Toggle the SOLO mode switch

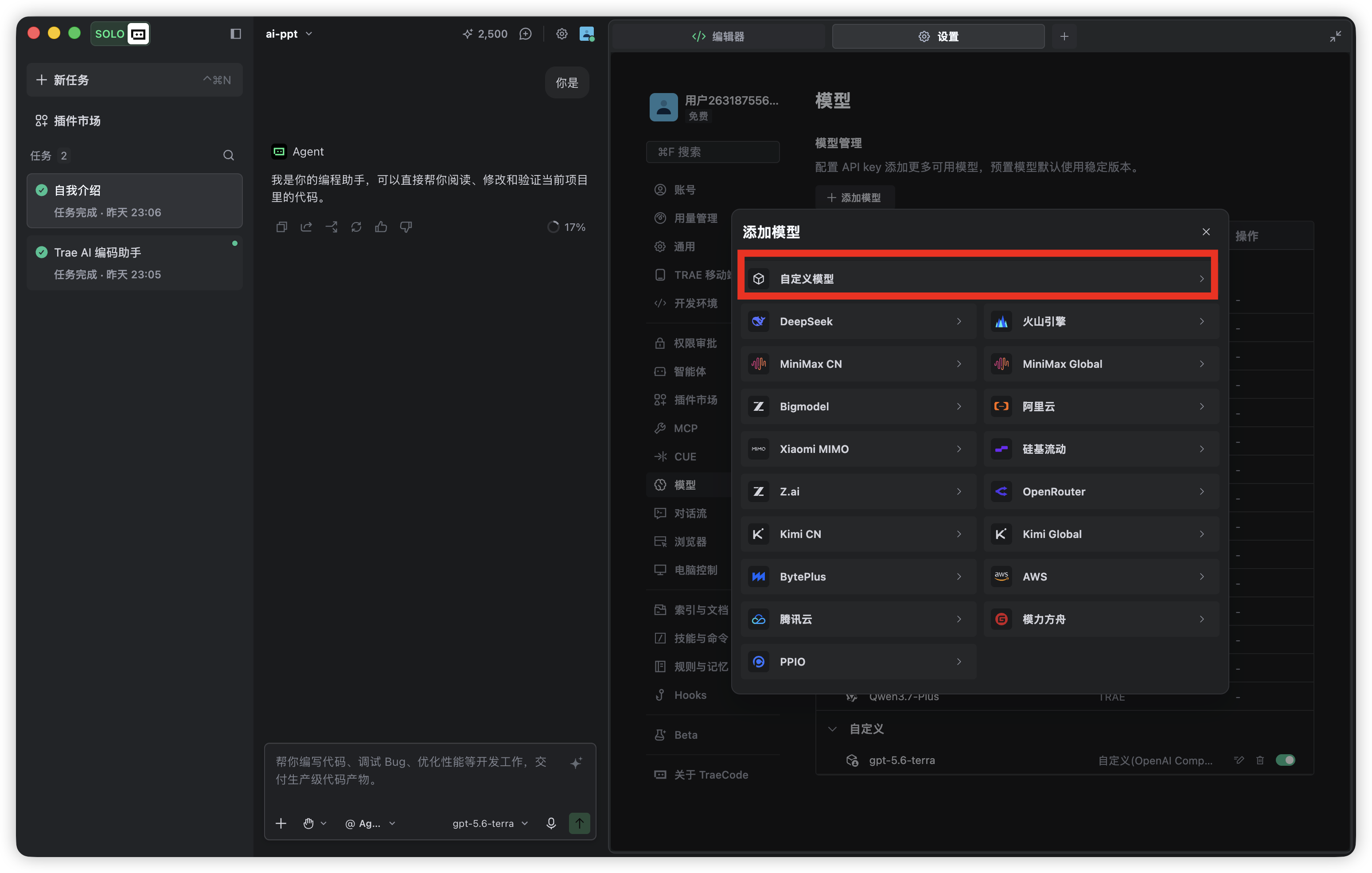pyautogui.click(x=120, y=34)
